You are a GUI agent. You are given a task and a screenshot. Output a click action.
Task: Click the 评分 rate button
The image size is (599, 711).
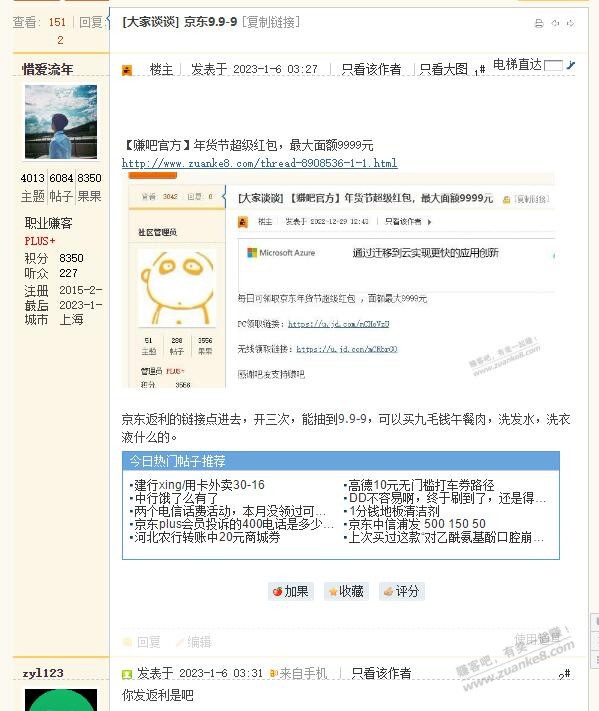tap(401, 591)
